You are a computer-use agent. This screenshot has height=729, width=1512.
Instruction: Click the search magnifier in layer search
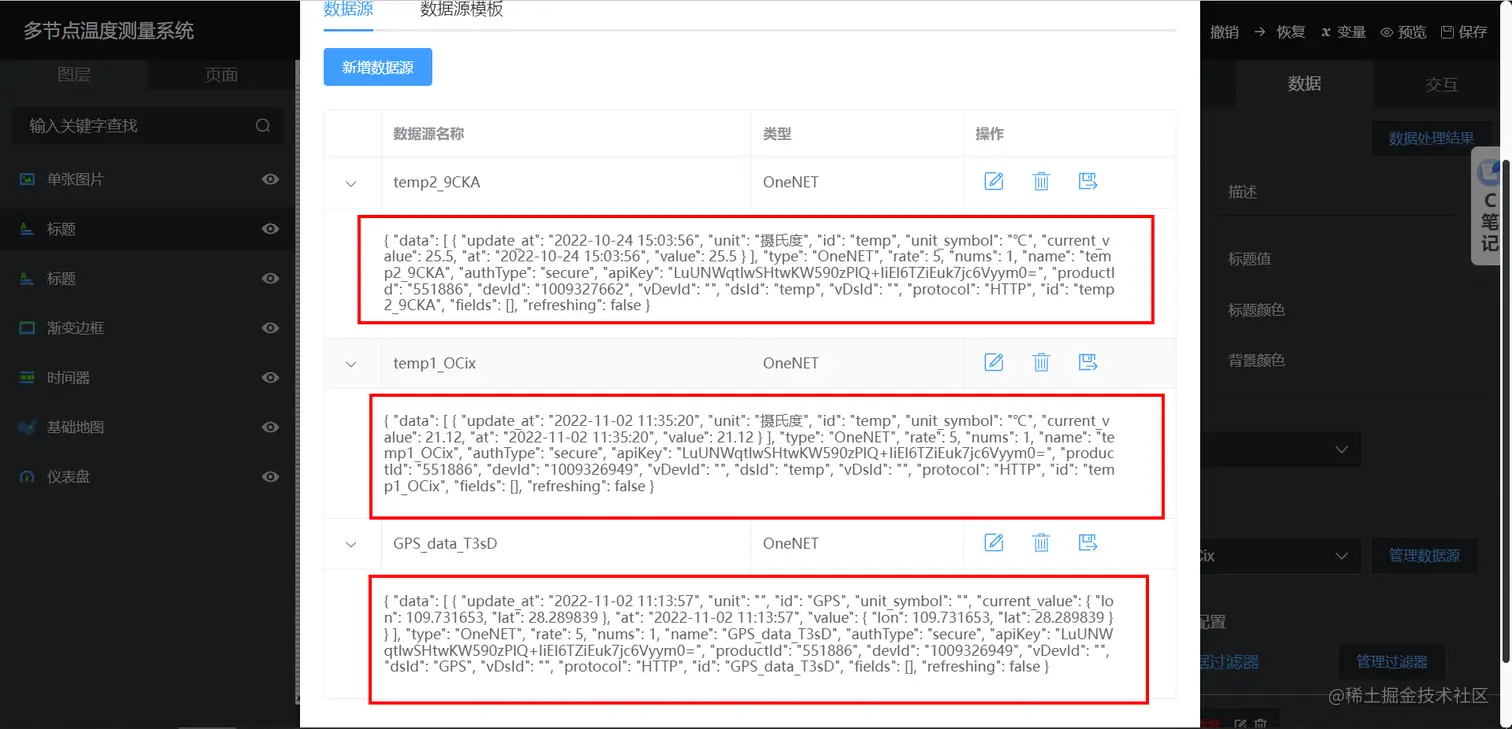(263, 126)
